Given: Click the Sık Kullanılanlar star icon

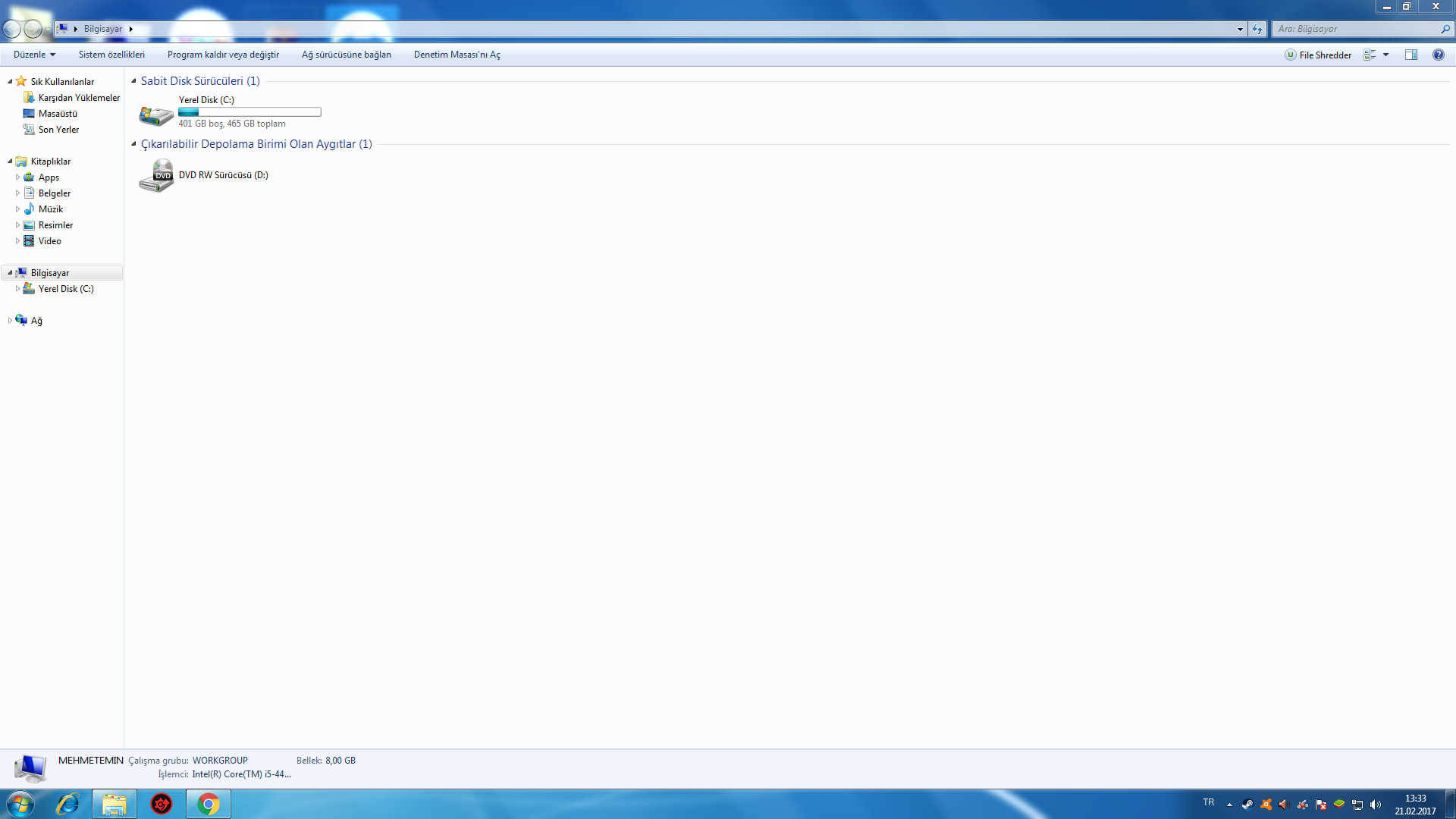Looking at the screenshot, I should pos(21,81).
